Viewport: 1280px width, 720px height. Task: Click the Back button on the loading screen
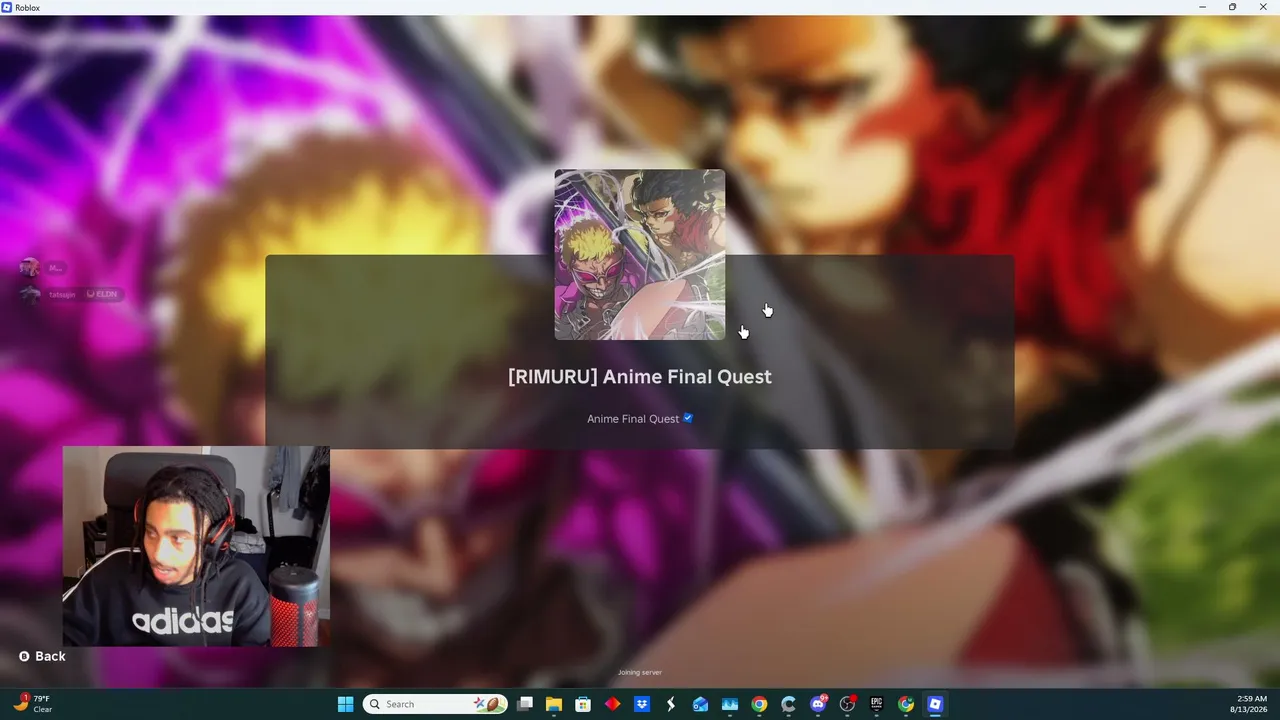coord(42,656)
